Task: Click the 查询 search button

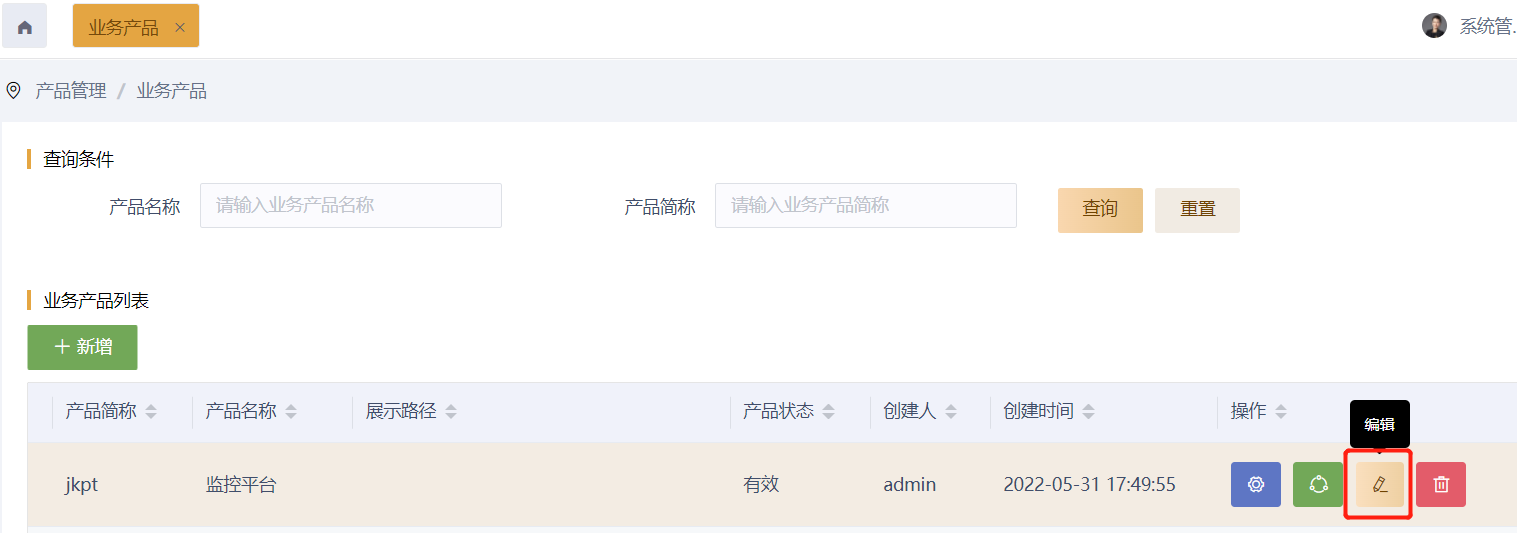Action: (1099, 209)
